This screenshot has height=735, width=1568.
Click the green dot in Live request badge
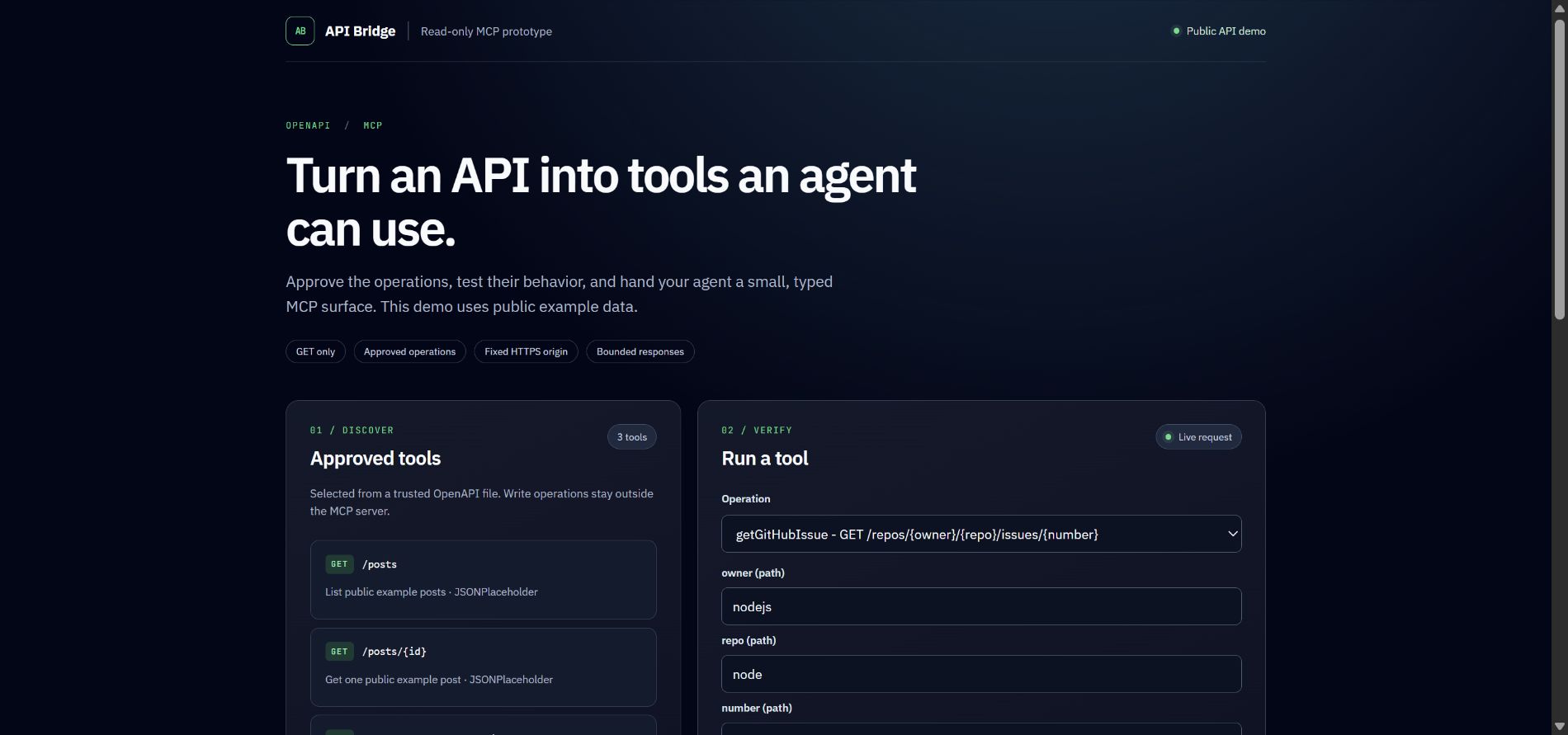(x=1168, y=437)
